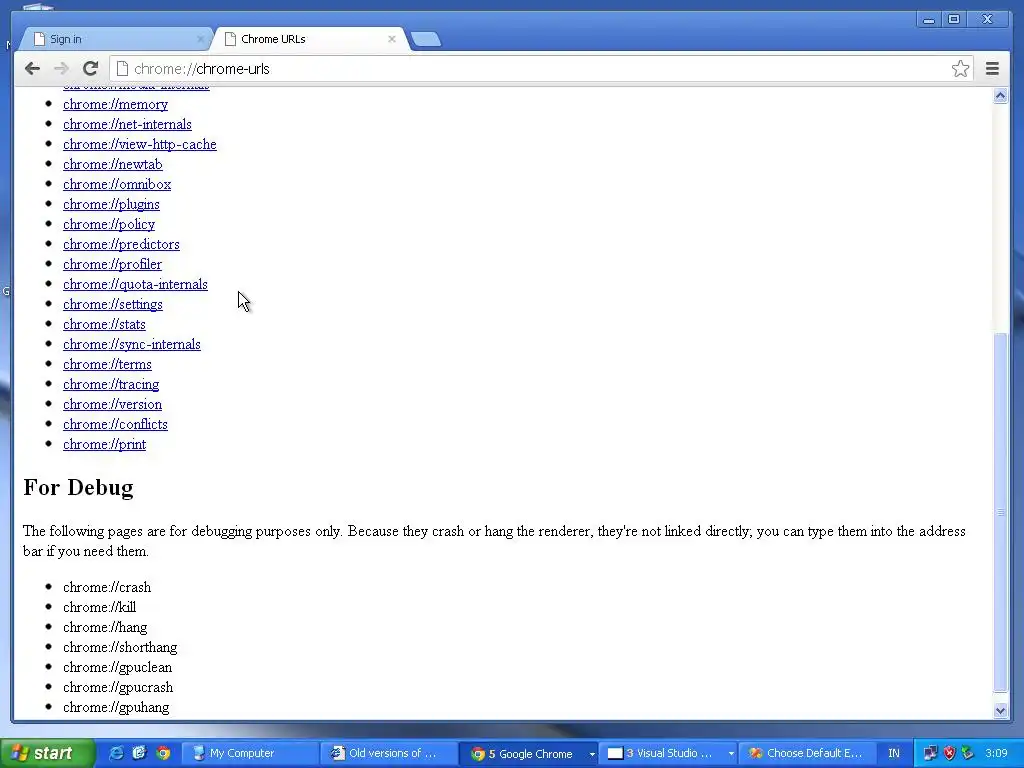
Task: Open the chrome://memory link
Action: click(116, 104)
